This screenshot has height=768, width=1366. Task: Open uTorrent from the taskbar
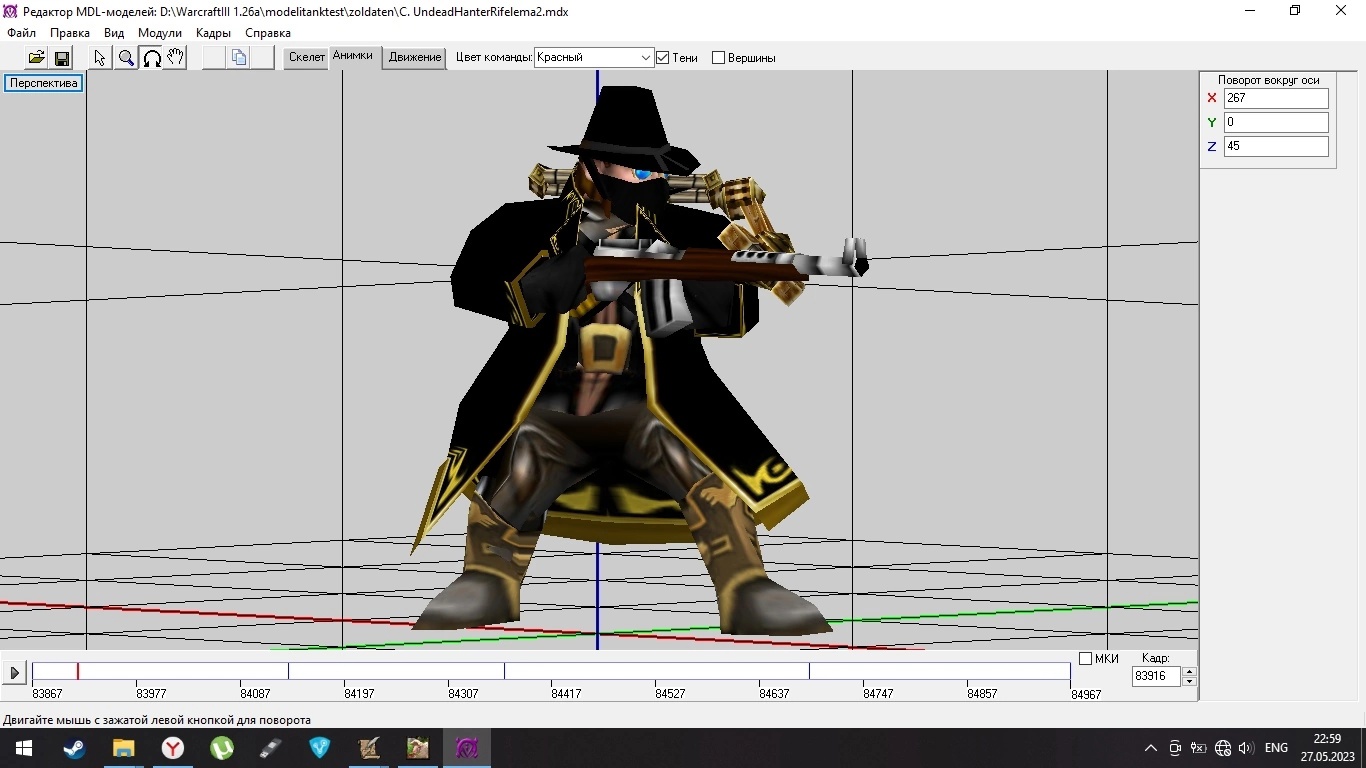pyautogui.click(x=221, y=748)
